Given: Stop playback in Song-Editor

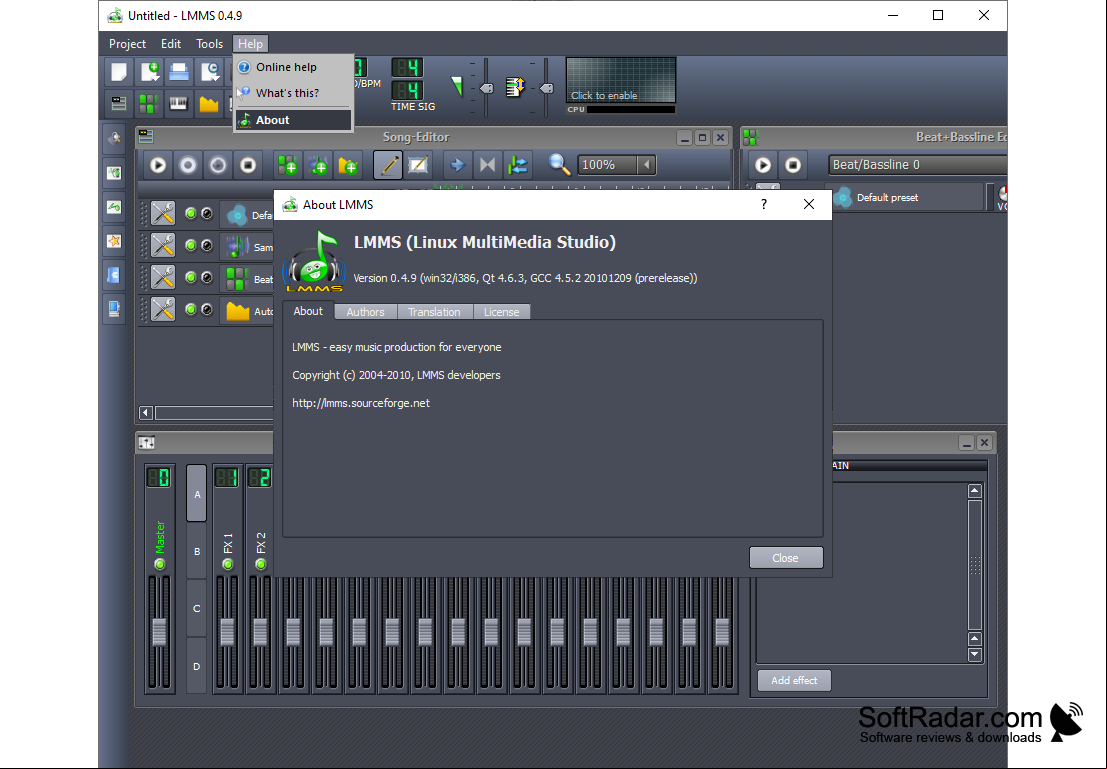Looking at the screenshot, I should (248, 165).
